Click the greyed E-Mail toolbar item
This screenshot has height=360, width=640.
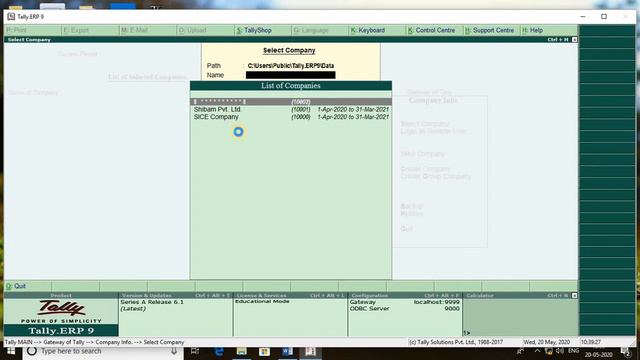point(134,30)
